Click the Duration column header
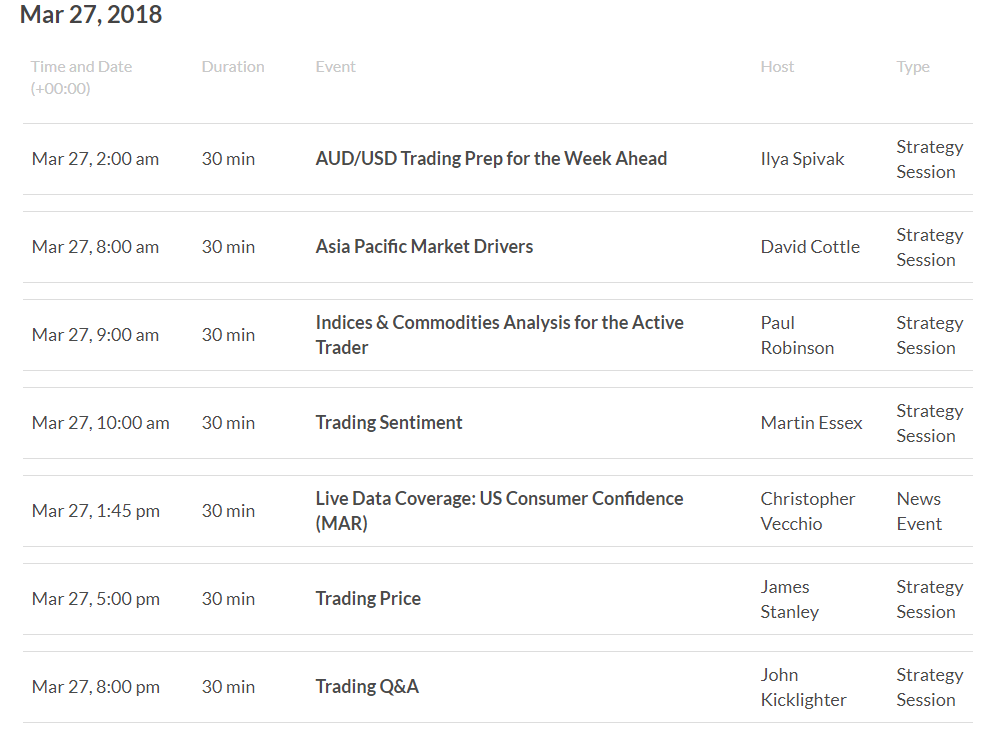 click(x=233, y=67)
